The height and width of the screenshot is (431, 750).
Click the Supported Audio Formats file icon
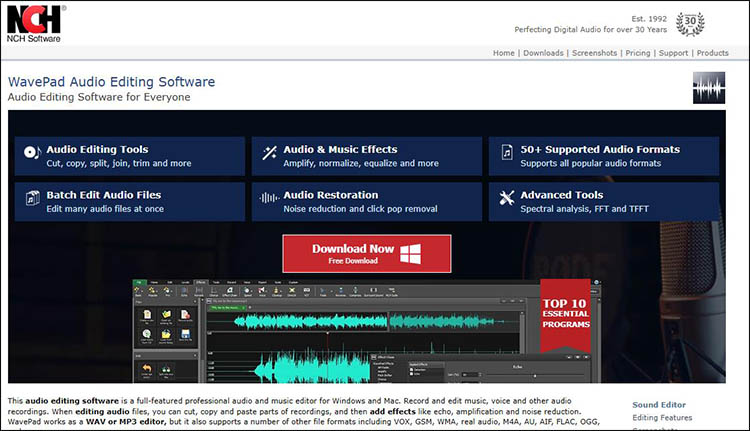coord(507,156)
